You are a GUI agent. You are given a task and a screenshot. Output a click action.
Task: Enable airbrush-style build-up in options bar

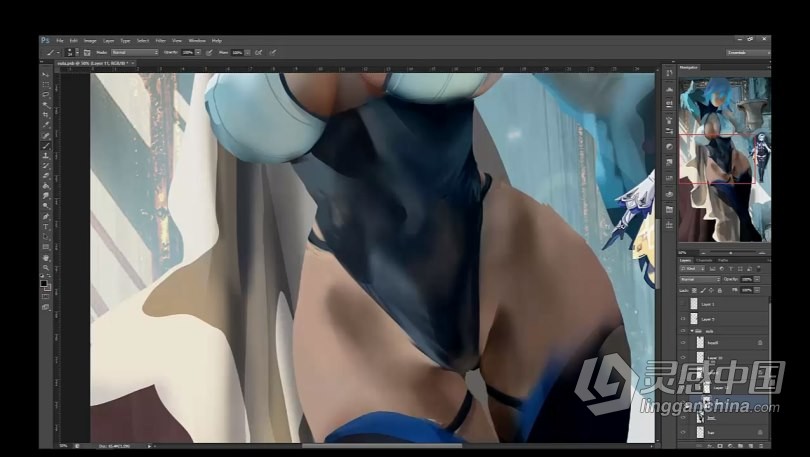258,52
